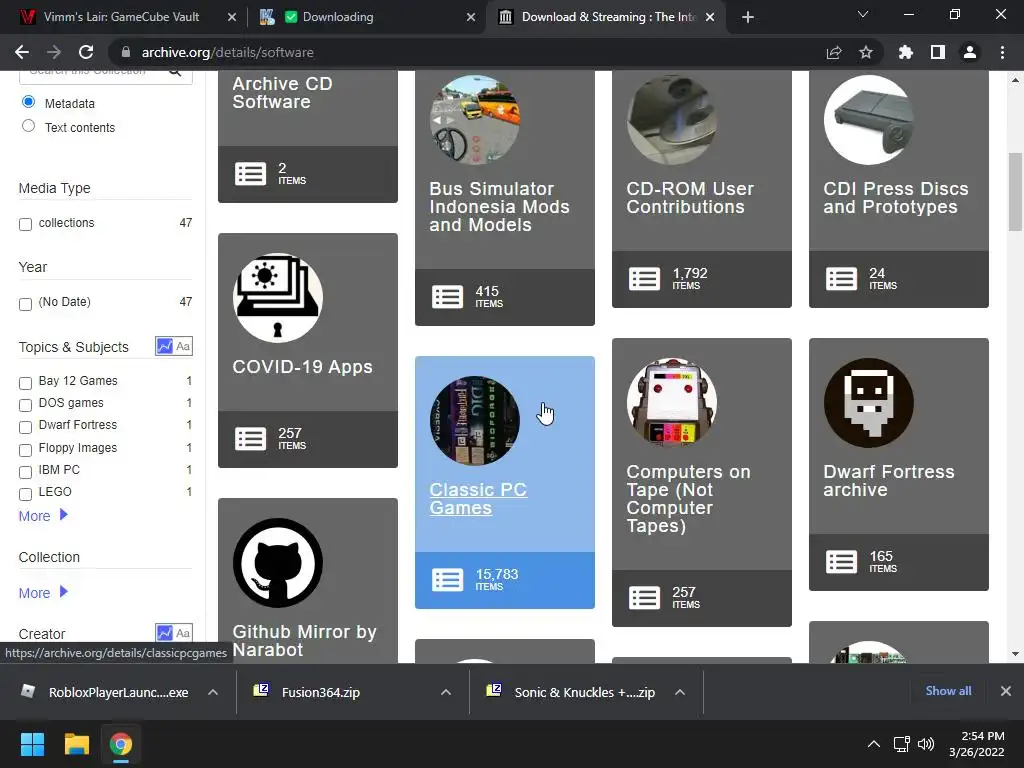Open Fusion364.zip download options arrow
Image resolution: width=1024 pixels, height=768 pixels.
pyautogui.click(x=446, y=692)
